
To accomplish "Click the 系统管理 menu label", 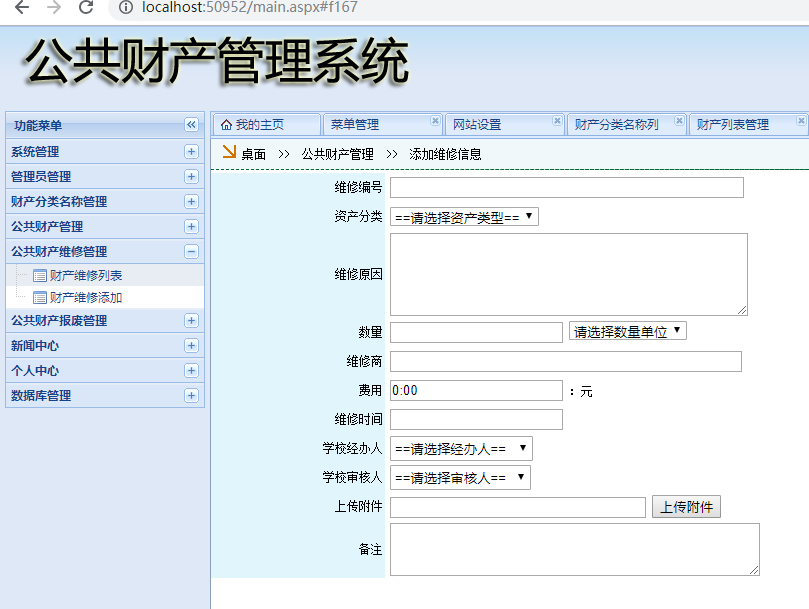I will coord(35,152).
